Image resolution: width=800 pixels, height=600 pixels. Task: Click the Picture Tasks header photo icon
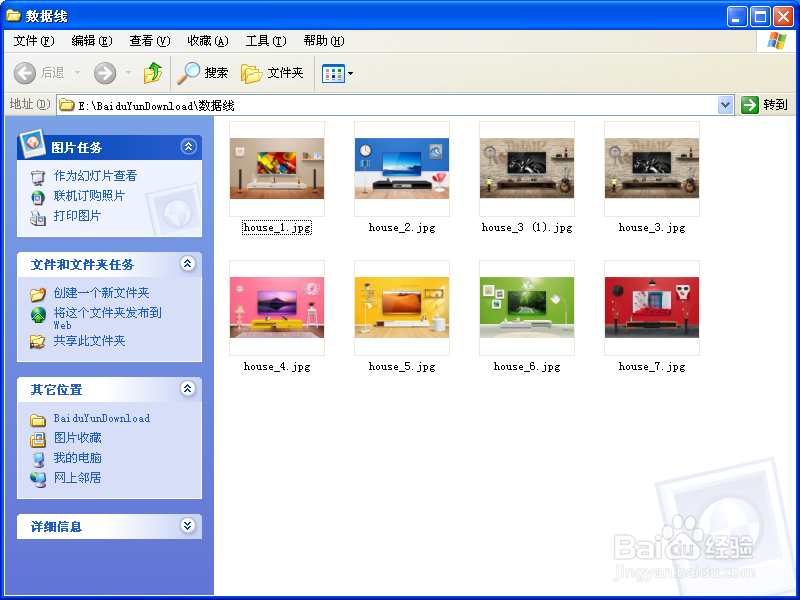click(32, 143)
